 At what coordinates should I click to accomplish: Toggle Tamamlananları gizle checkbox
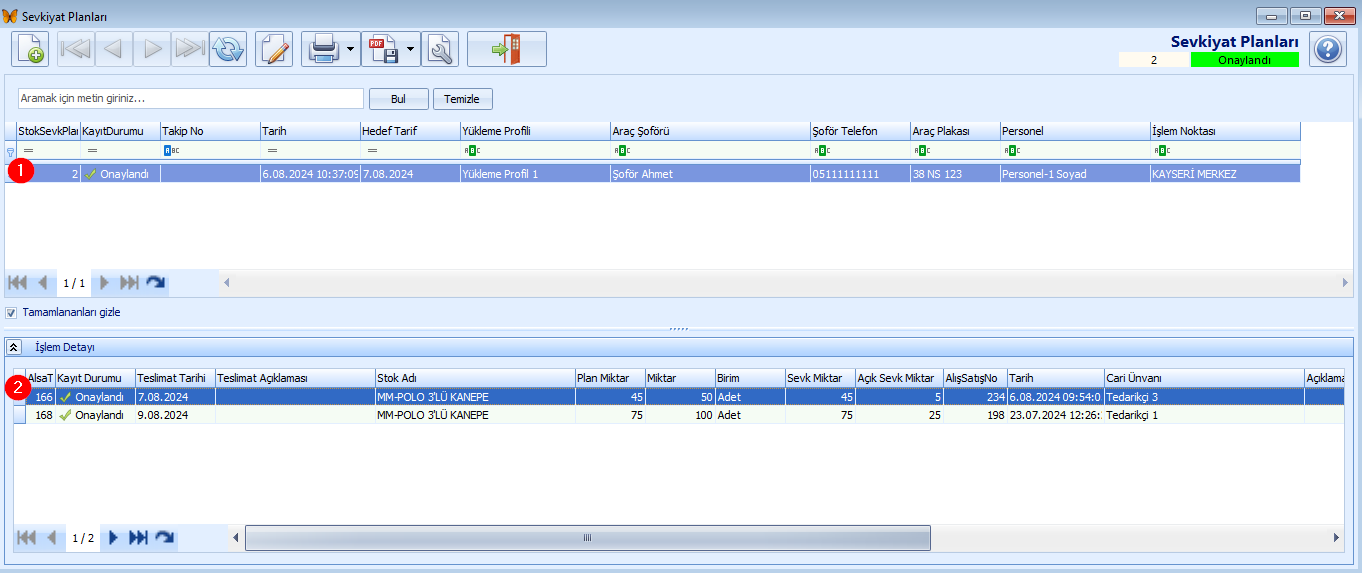click(12, 313)
